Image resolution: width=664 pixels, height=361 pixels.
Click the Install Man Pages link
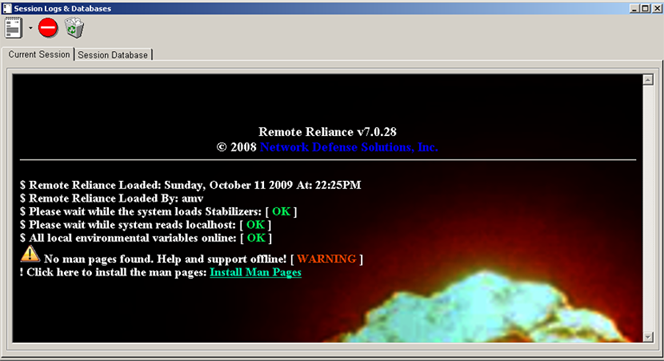click(255, 272)
